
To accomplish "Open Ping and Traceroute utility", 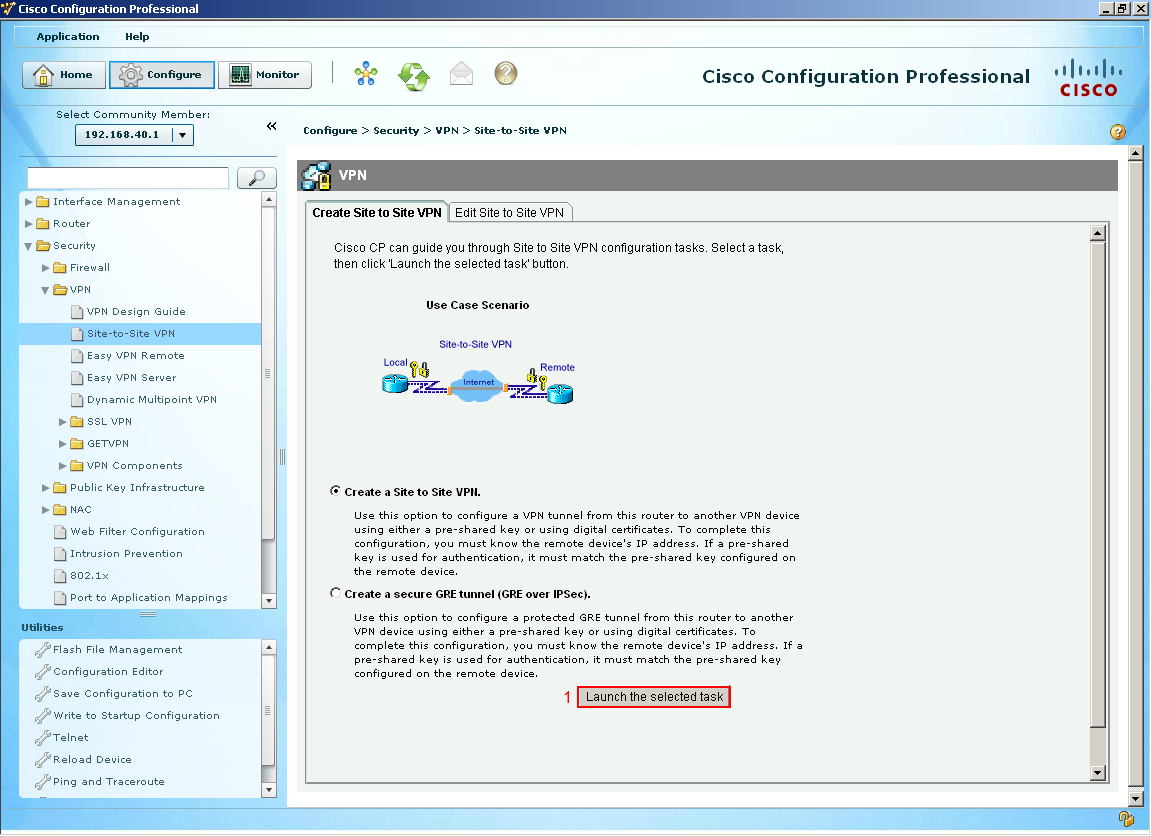I will [109, 782].
